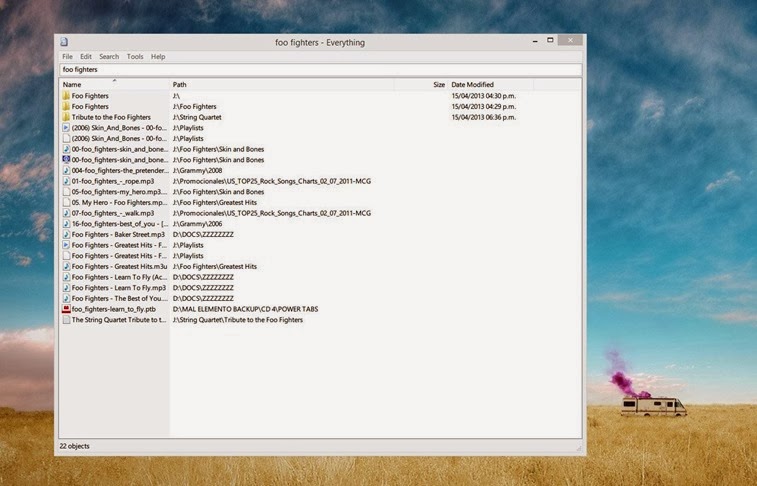The image size is (757, 486).
Task: Click folder icon of Foo Fighters dated 04:29 p.m.
Action: 66,106
